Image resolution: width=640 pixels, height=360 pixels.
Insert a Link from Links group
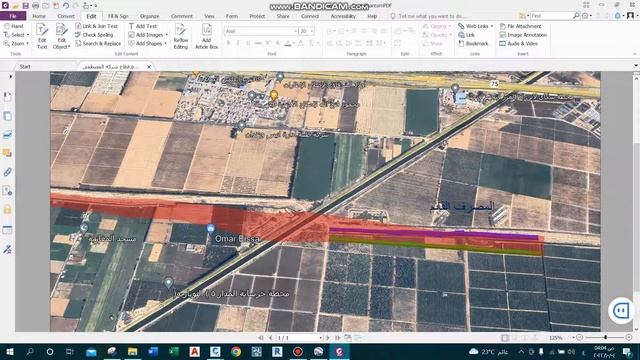pyautogui.click(x=466, y=35)
